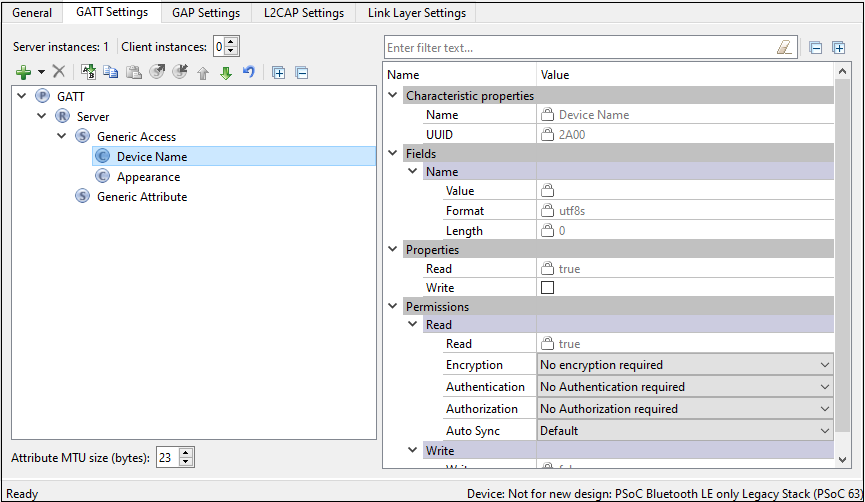Click the blue Undo arrow icon
The image size is (865, 502).
pos(249,72)
